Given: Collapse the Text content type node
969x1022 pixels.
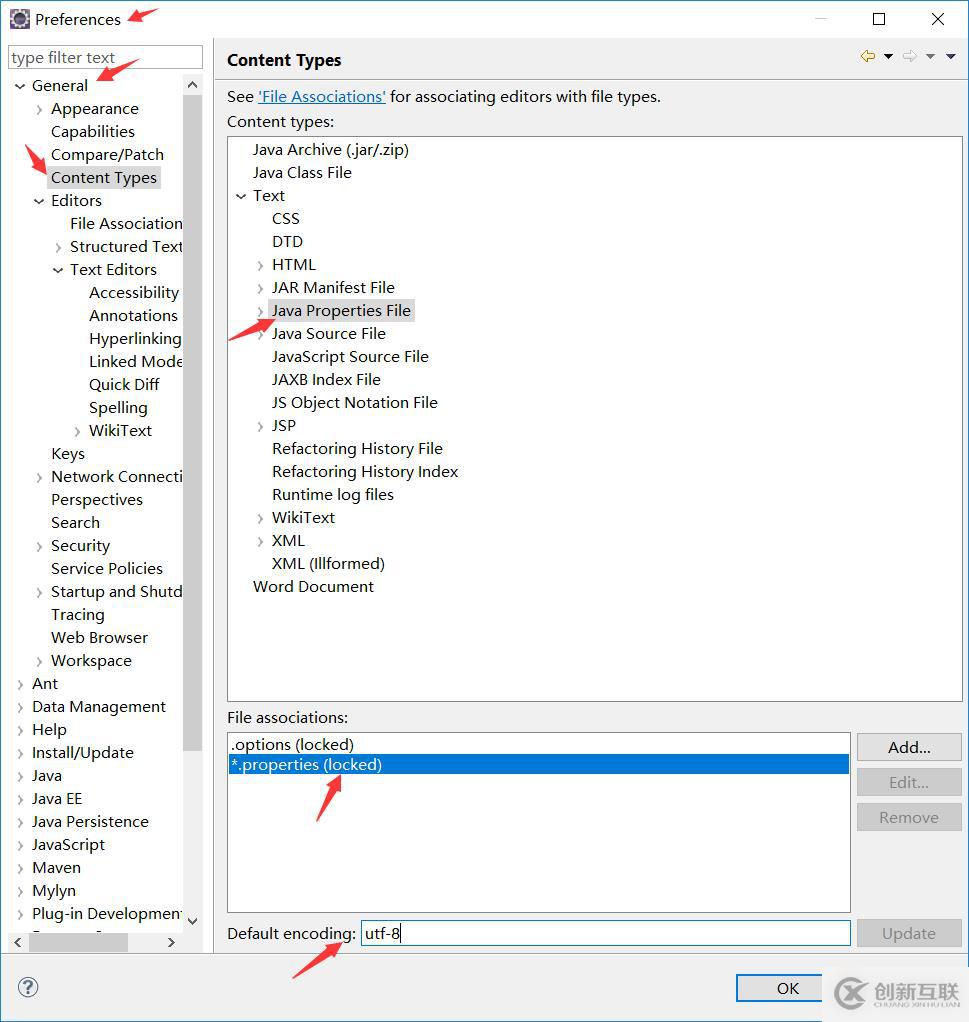Looking at the screenshot, I should (x=241, y=196).
